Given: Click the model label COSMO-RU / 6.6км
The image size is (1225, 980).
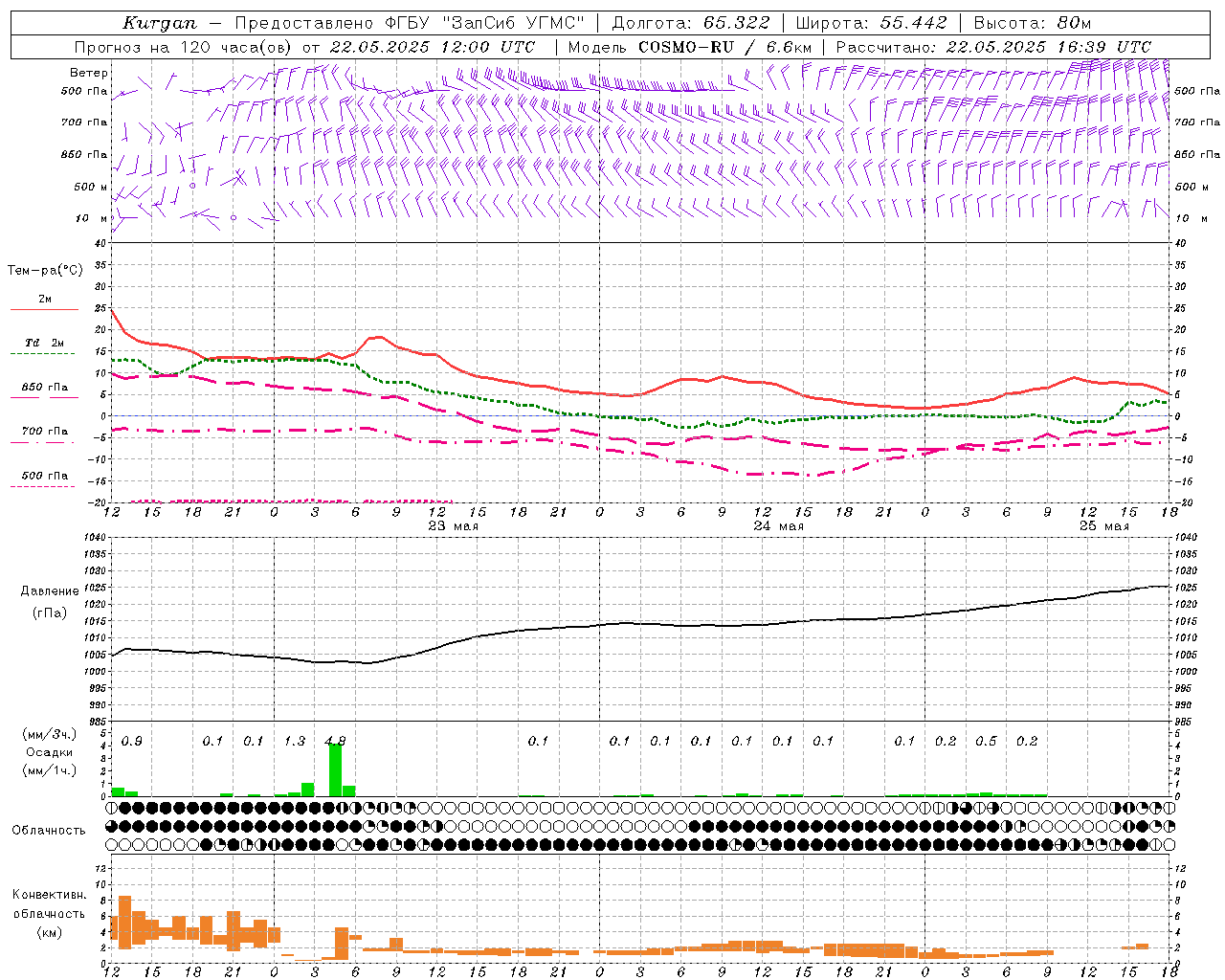Looking at the screenshot, I should point(690,47).
